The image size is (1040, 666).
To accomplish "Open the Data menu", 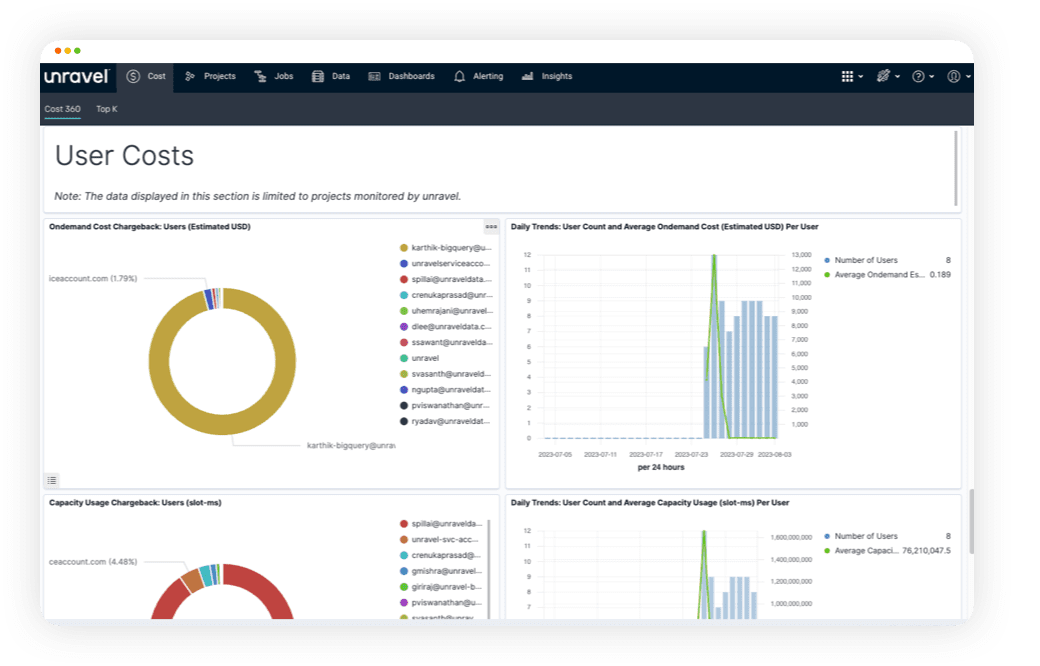I will tap(331, 77).
